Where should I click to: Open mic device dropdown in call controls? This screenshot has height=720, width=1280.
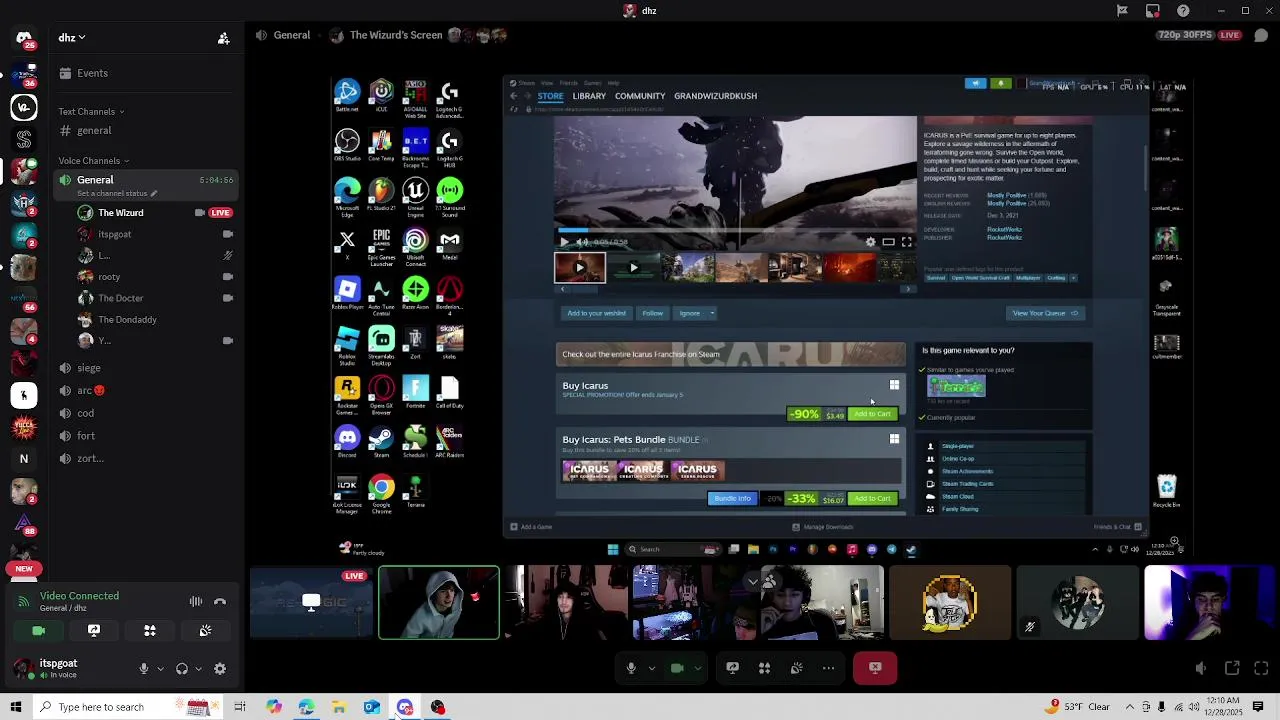pyautogui.click(x=652, y=668)
